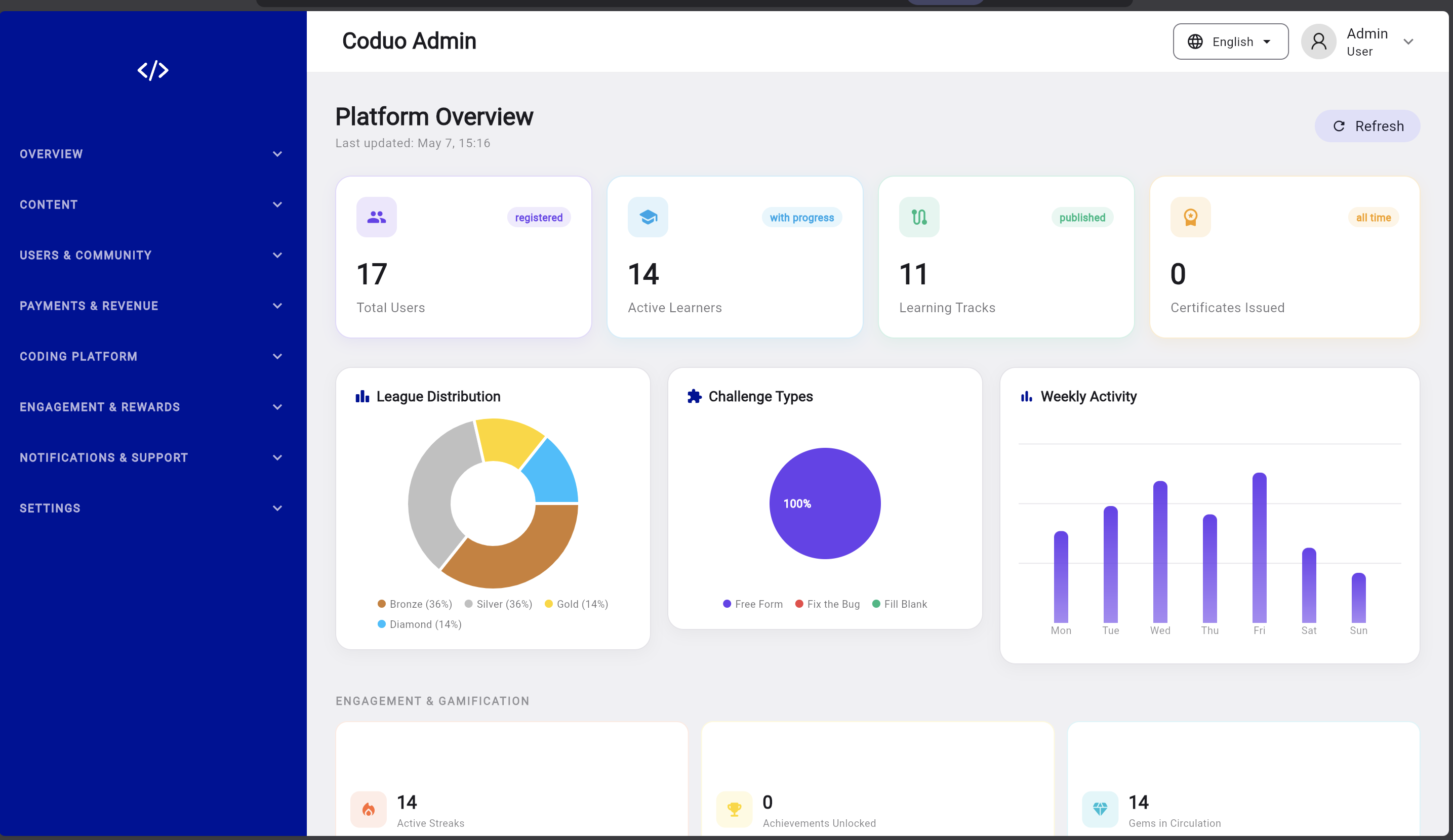Click the Total Users people icon
Viewport: 1453px width, 840px height.
pos(377,217)
